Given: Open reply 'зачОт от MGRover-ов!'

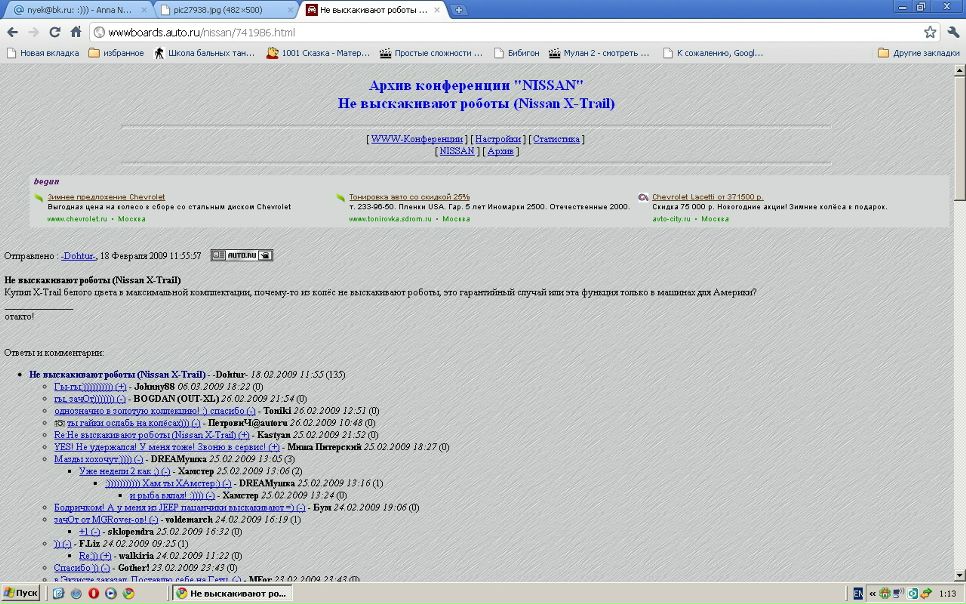Looking at the screenshot, I should pyautogui.click(x=106, y=520).
